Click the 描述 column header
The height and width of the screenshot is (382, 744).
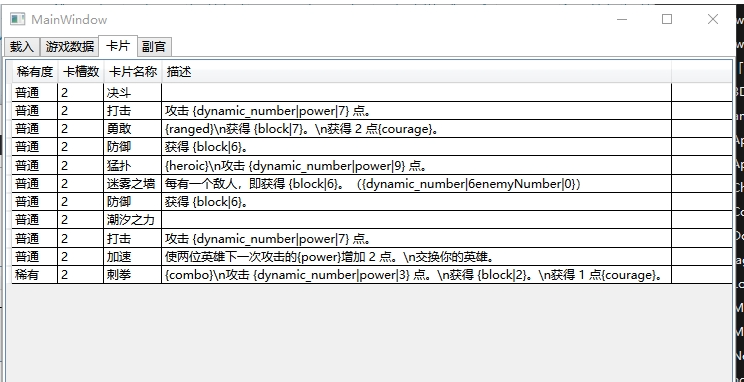[417, 72]
